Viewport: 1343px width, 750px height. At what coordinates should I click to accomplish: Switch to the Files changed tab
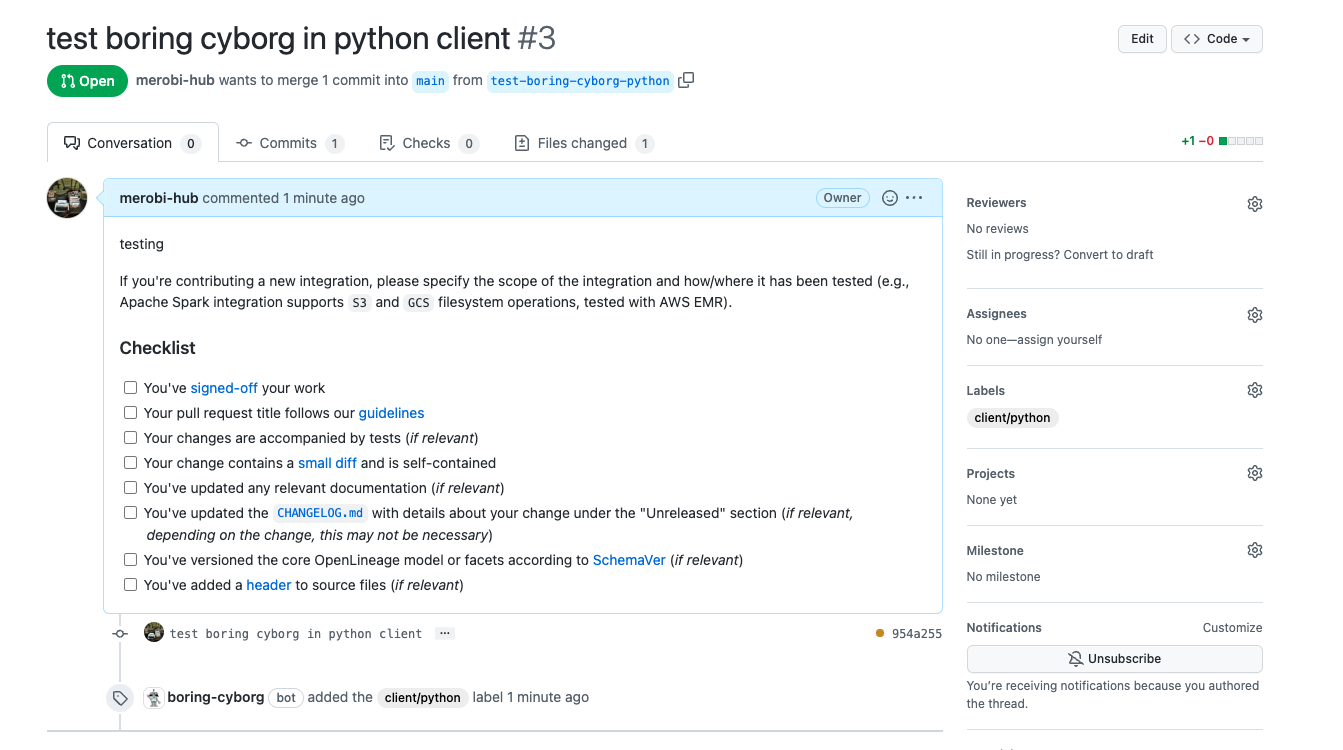[583, 142]
